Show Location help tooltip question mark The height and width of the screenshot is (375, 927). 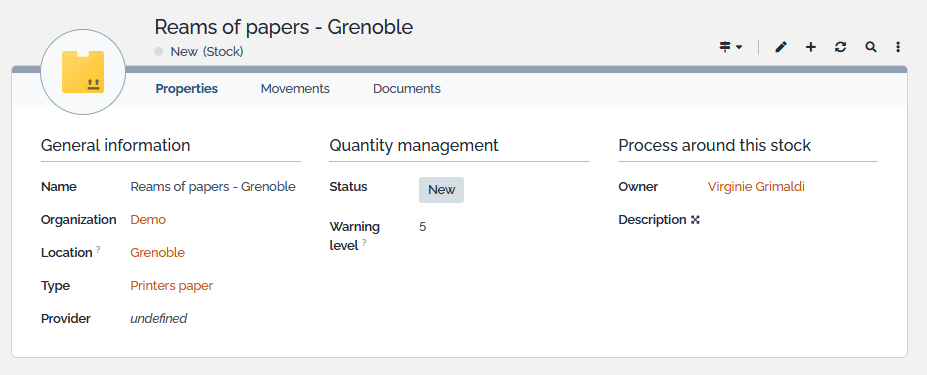pyautogui.click(x=98, y=250)
